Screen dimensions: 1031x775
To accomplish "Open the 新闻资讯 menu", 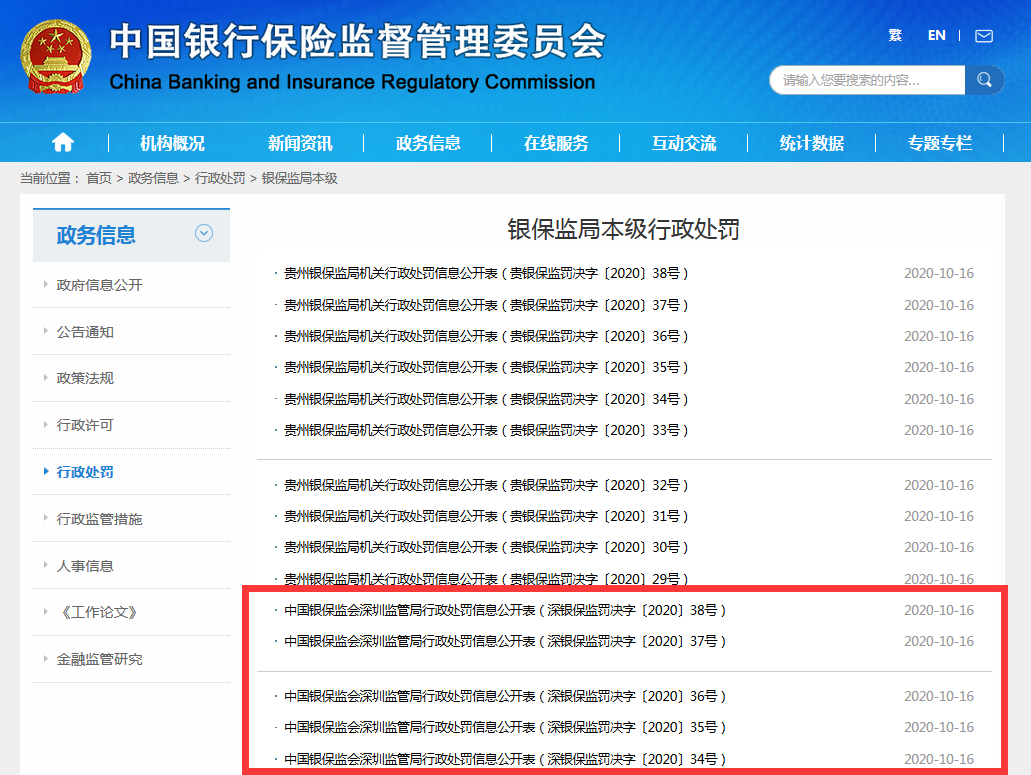I will pyautogui.click(x=300, y=143).
